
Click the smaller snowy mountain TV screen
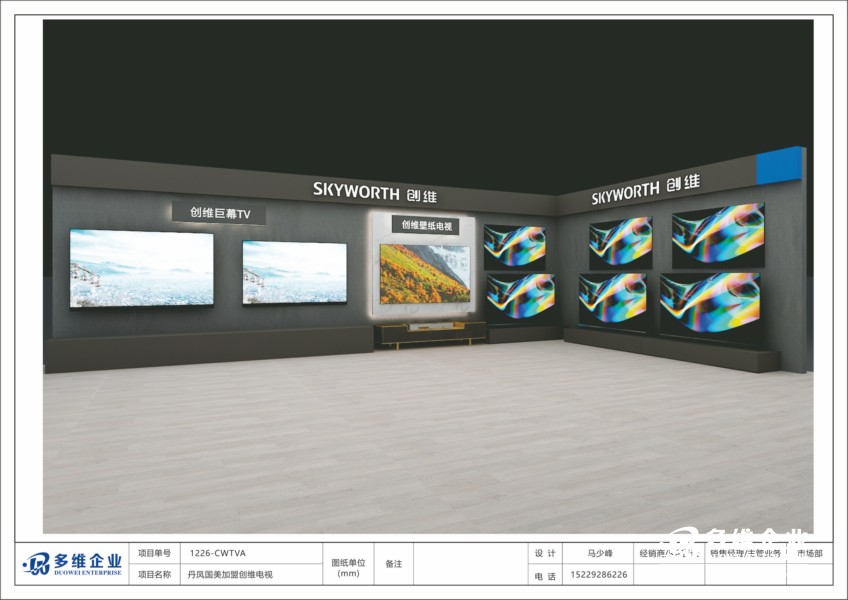click(x=295, y=272)
